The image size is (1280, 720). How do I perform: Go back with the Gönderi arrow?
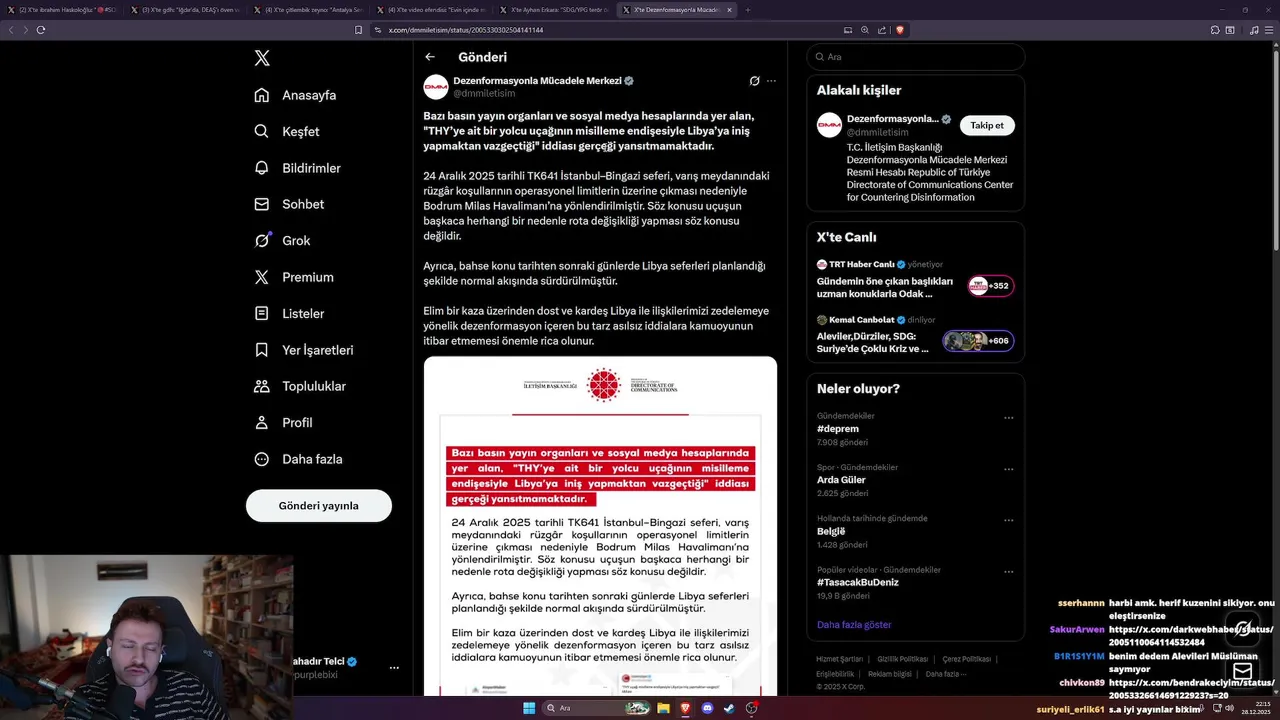[430, 57]
